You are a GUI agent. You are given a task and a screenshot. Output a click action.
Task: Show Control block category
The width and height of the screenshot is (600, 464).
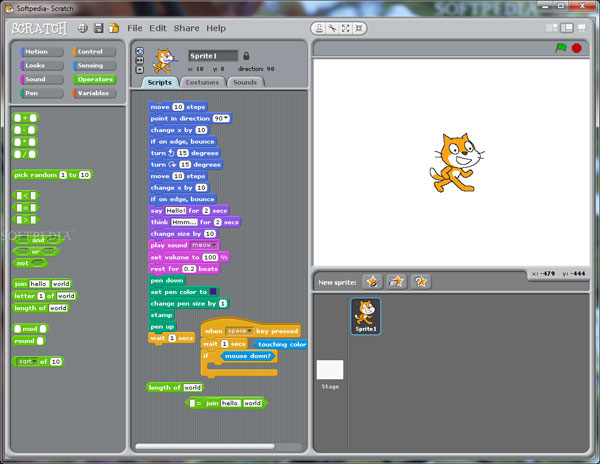(95, 52)
